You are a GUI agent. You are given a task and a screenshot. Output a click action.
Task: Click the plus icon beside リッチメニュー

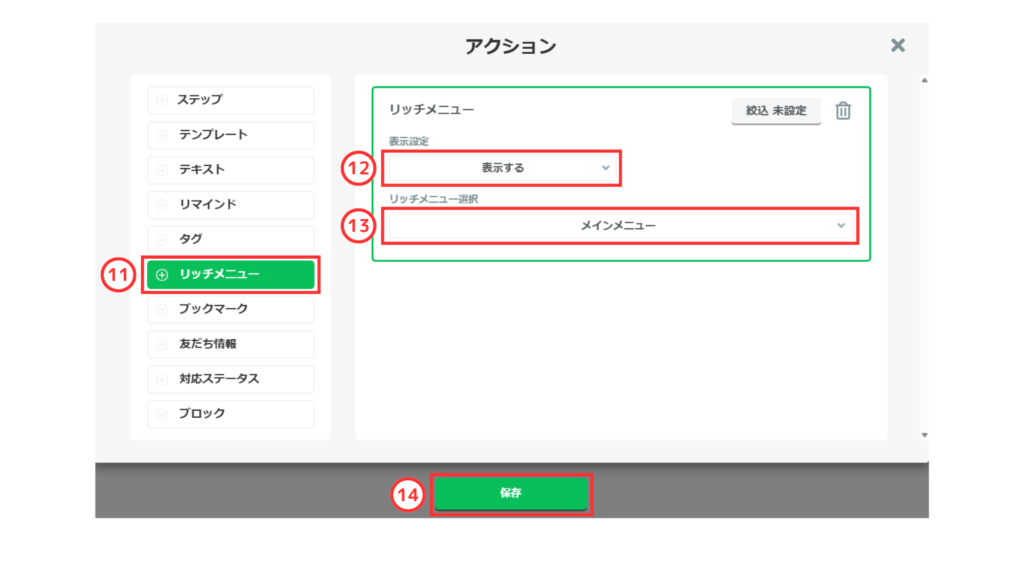(162, 275)
